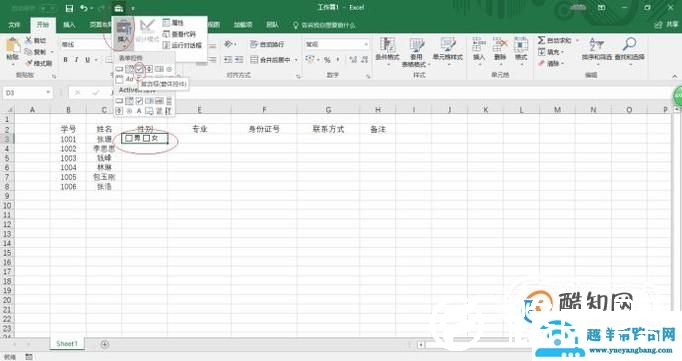
Task: Switch to the 加载项 add-ins tab
Action: [243, 25]
